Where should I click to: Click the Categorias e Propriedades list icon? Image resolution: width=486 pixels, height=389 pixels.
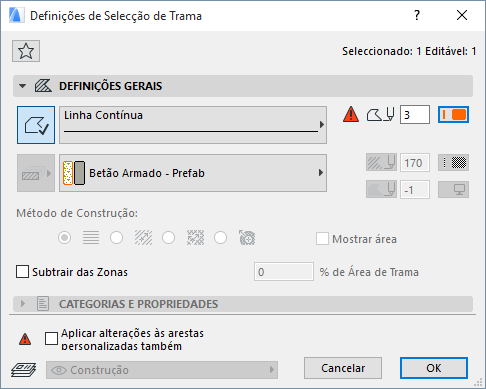tap(43, 304)
